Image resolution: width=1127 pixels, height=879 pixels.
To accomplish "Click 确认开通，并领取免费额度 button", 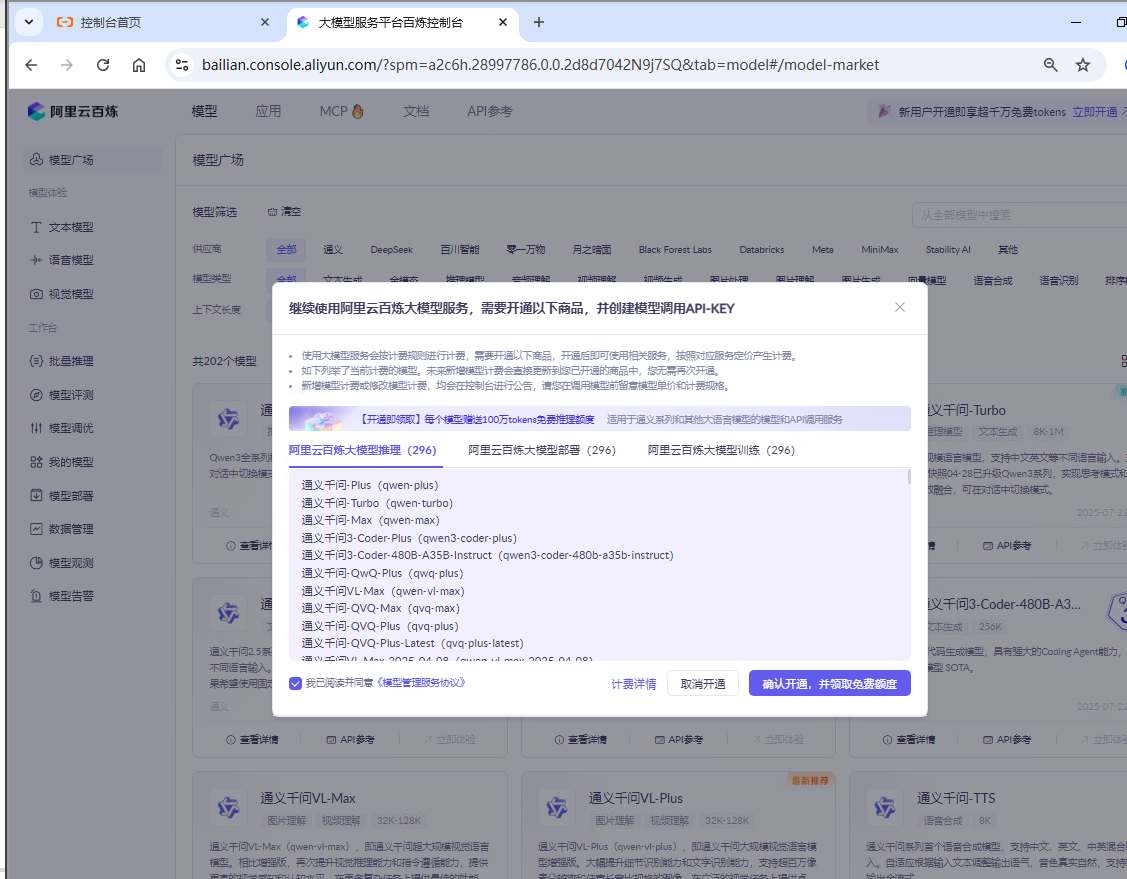I will tap(829, 684).
